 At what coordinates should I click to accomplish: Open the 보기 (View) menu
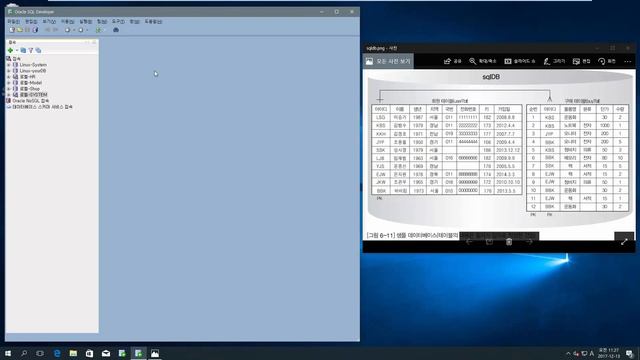click(x=49, y=22)
